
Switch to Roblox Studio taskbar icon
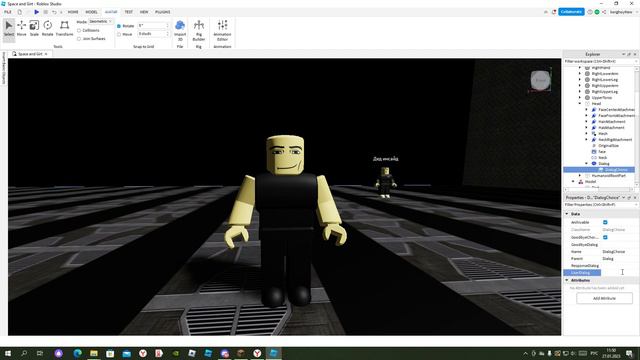(273, 353)
